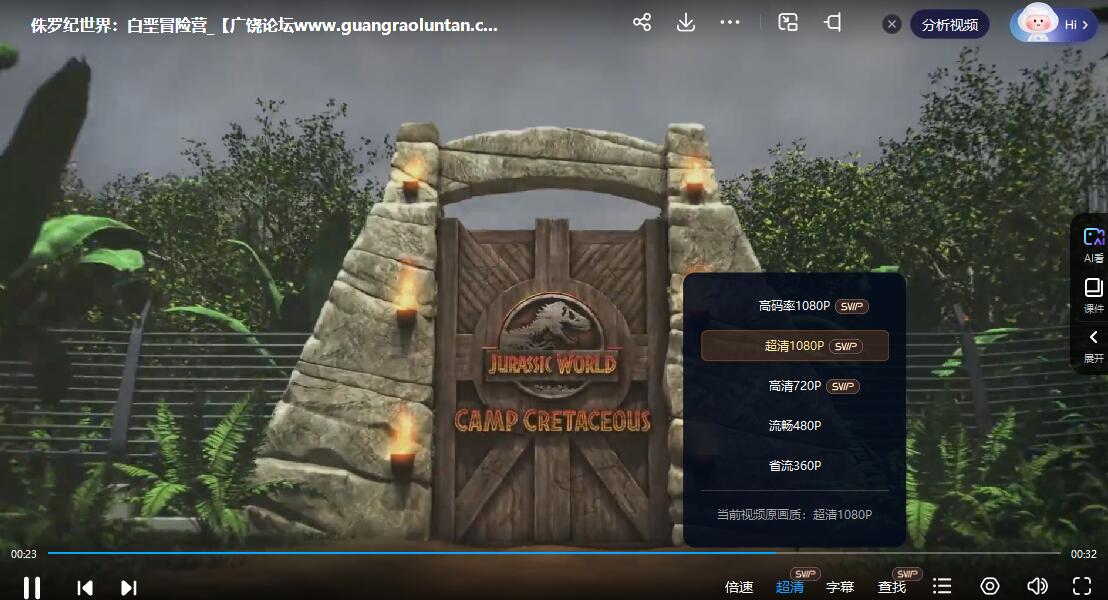Open the three-dot more options menu

tap(730, 23)
